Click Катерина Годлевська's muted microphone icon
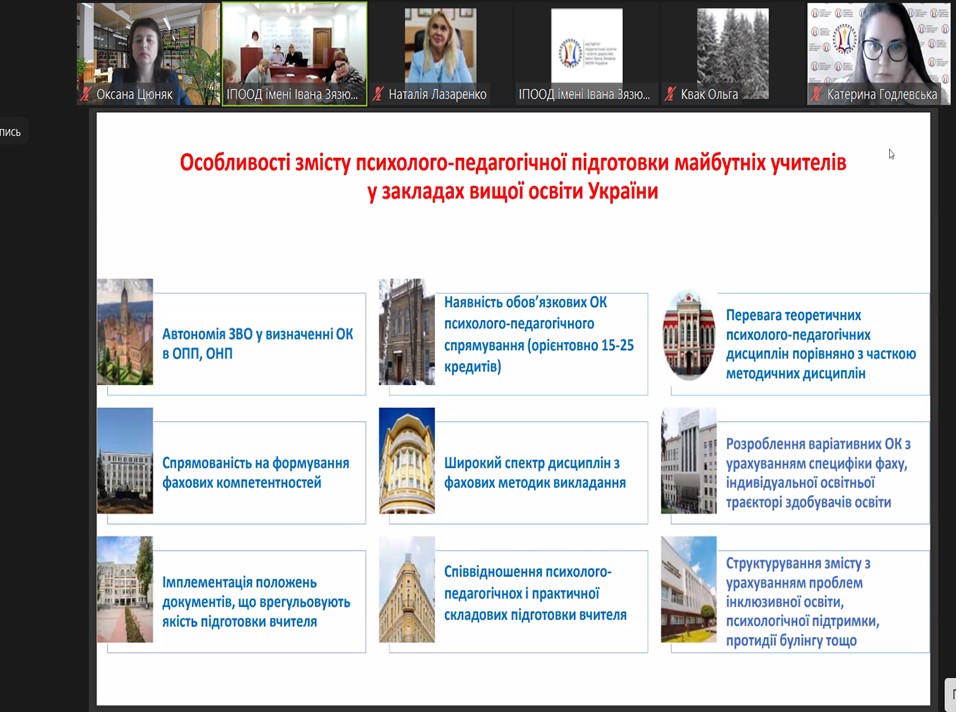 pyautogui.click(x=816, y=95)
